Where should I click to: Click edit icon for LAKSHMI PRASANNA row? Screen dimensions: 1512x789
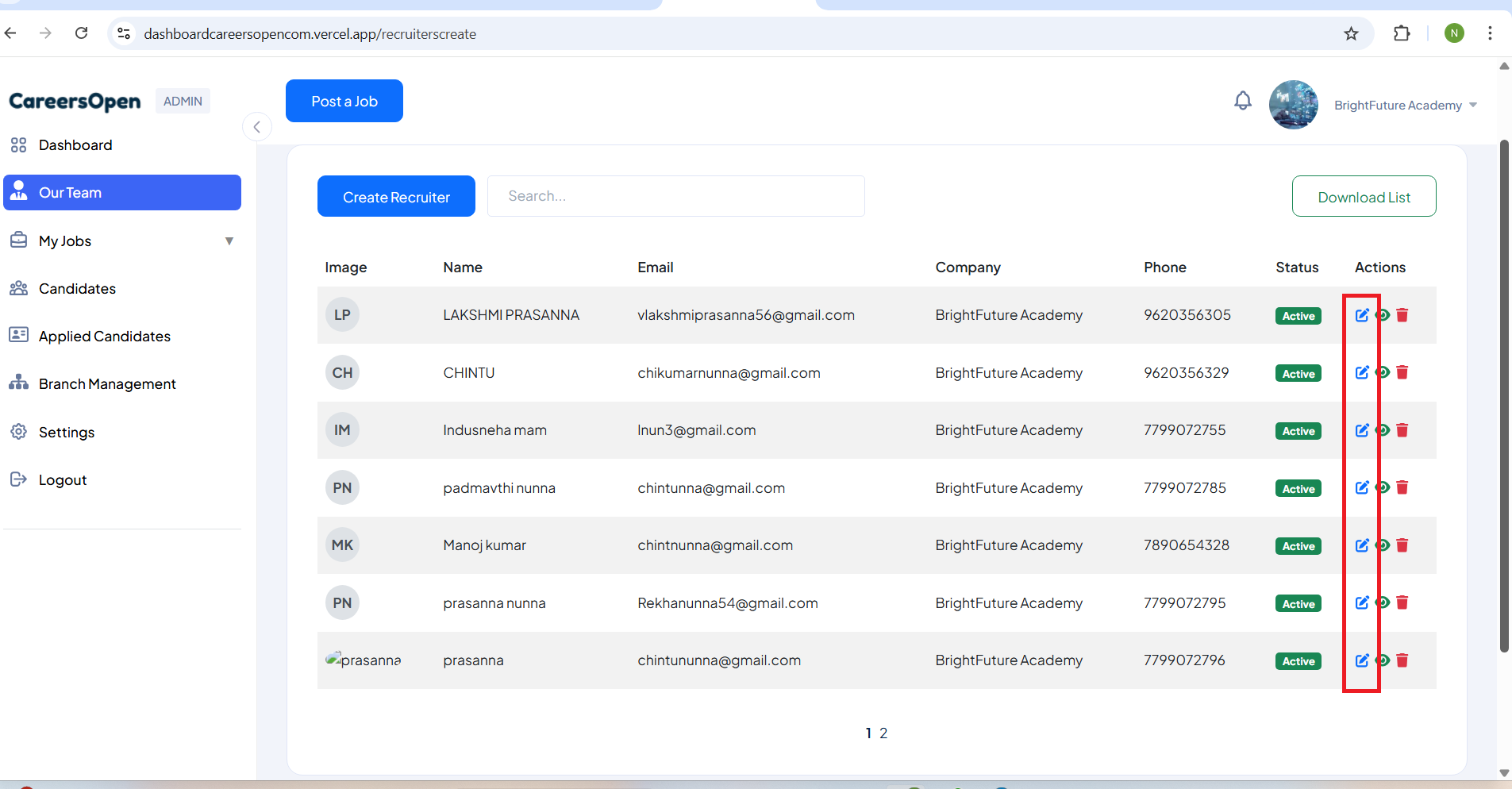point(1361,315)
